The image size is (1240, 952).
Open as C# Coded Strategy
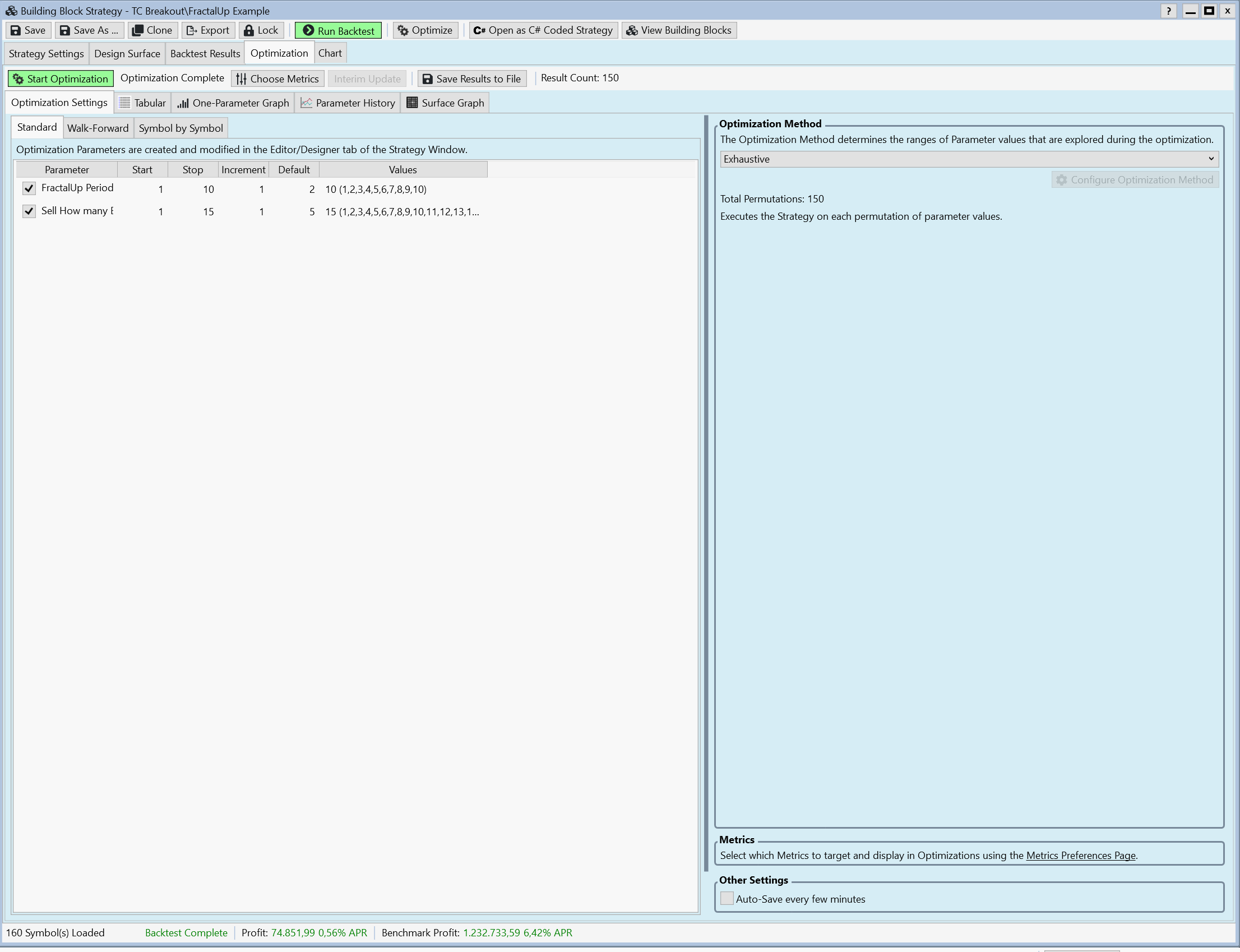(542, 30)
